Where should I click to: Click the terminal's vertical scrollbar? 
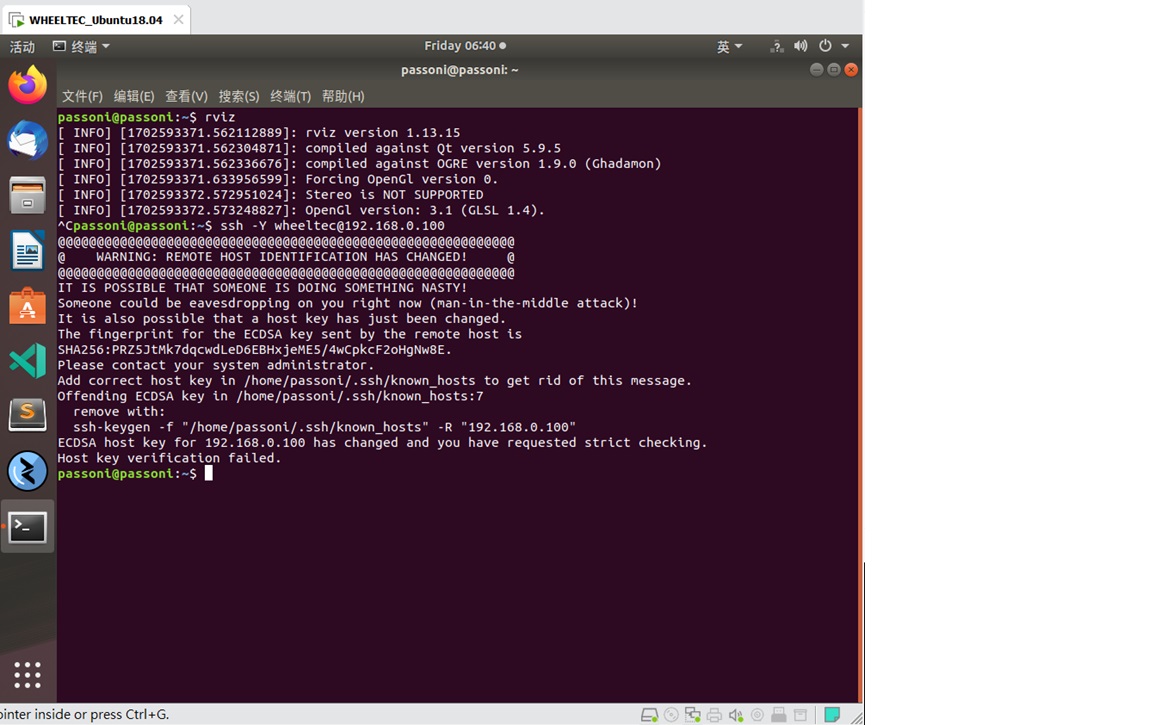point(859,405)
